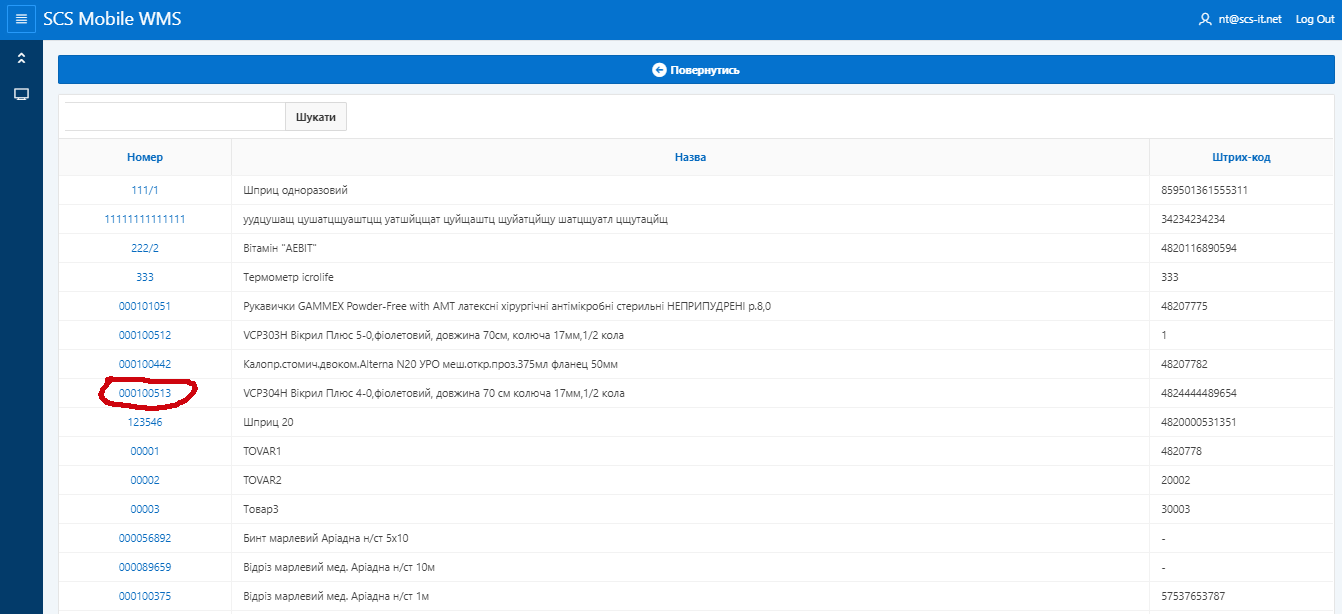Select the name Калопр.стомич.двоком.Alterna N20

point(431,364)
